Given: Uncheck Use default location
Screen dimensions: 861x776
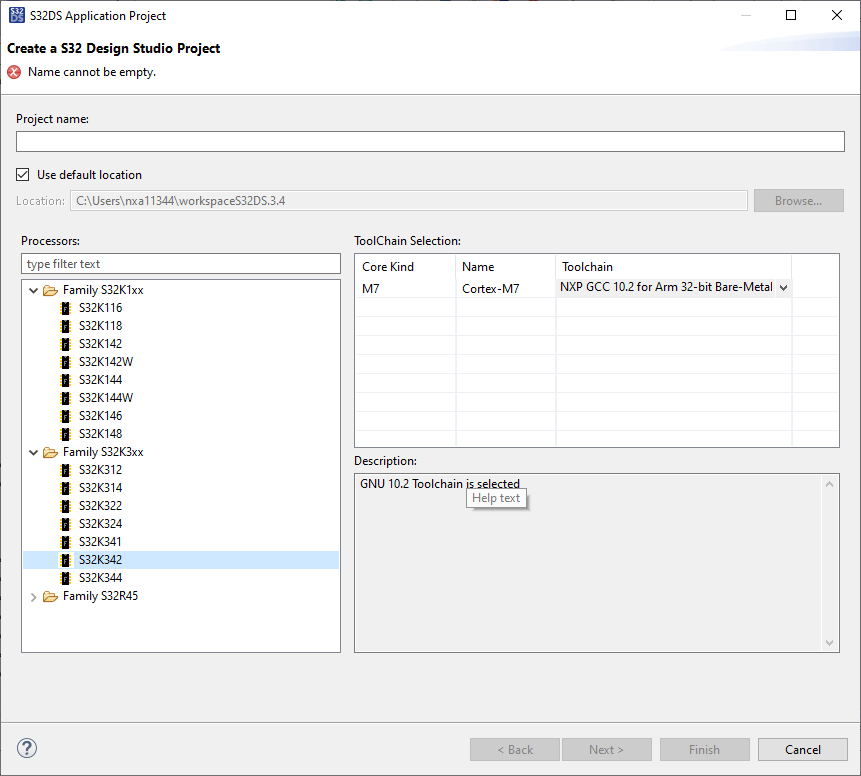Looking at the screenshot, I should pyautogui.click(x=22, y=174).
